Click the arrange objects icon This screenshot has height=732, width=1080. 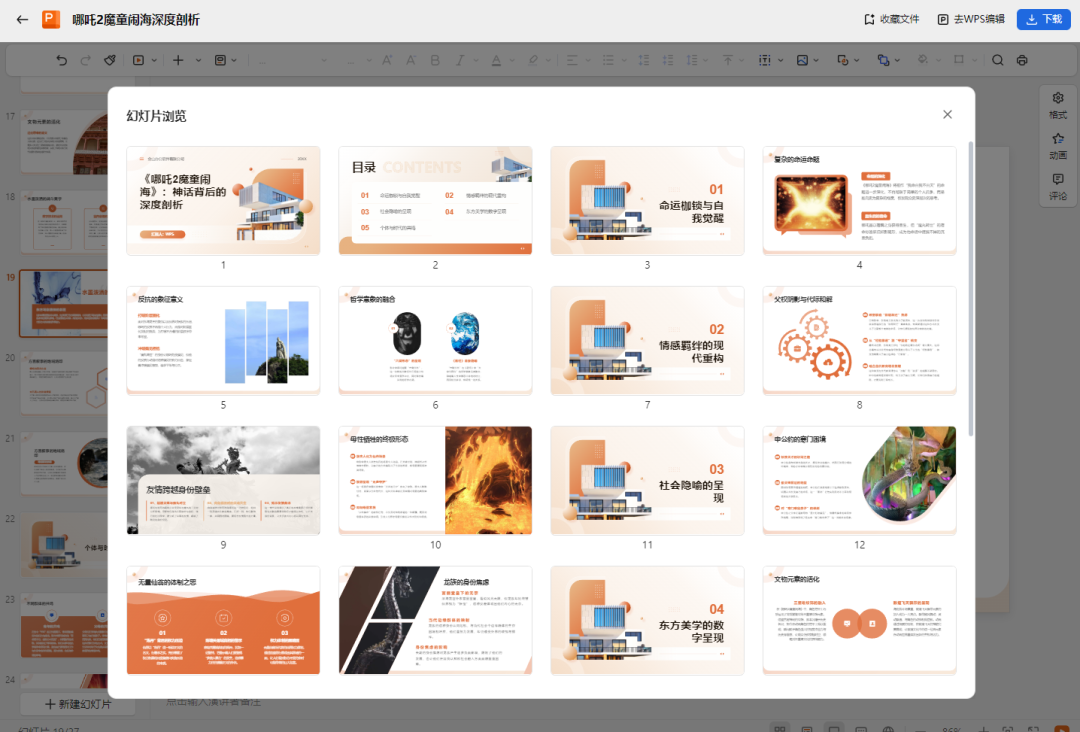coord(883,61)
